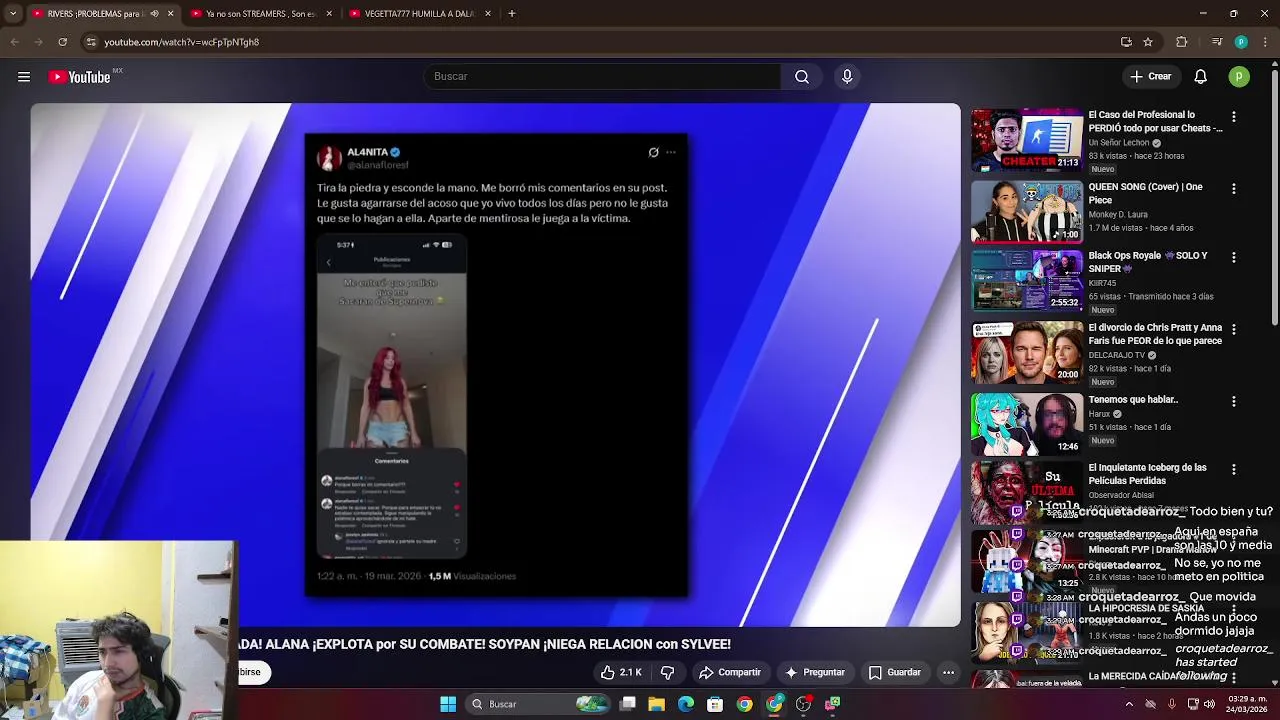This screenshot has width=1280, height=720.
Task: Click the browser address bar URL
Action: pos(181,42)
